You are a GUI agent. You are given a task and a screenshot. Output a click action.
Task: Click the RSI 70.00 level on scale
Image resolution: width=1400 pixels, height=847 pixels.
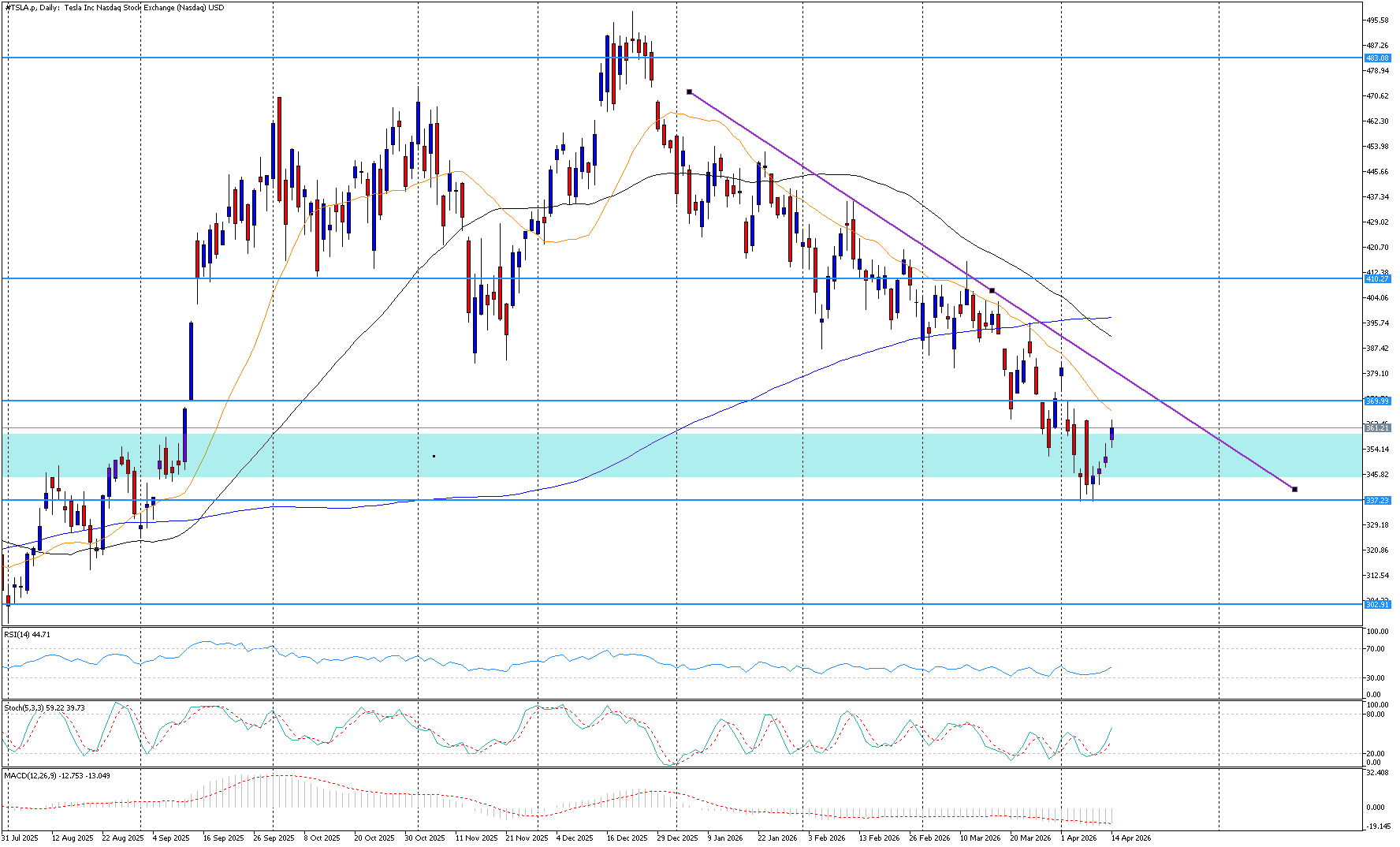pos(1377,649)
